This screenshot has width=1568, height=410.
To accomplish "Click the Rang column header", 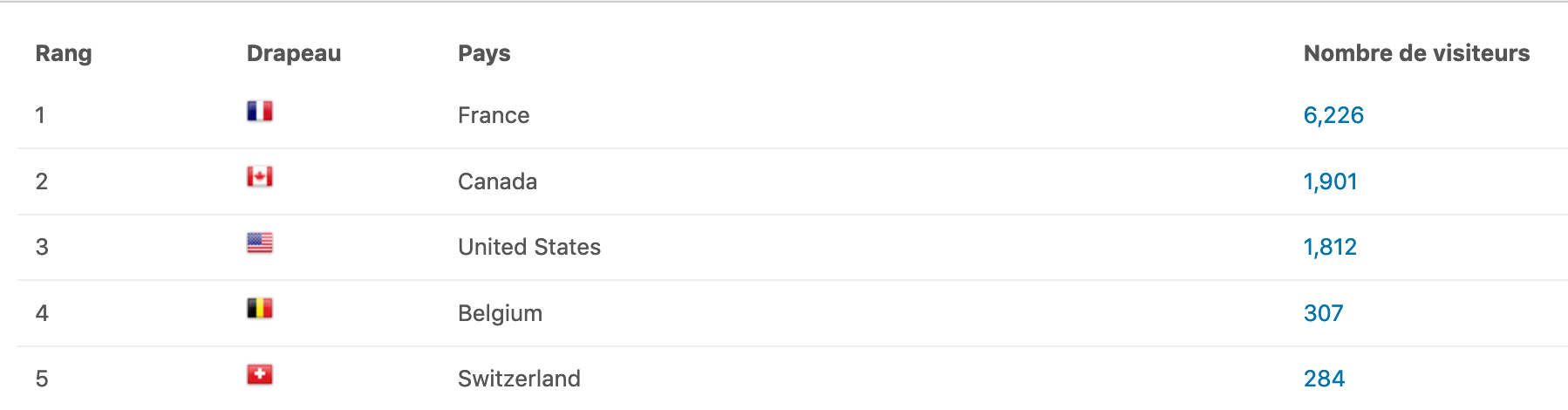I will [64, 53].
